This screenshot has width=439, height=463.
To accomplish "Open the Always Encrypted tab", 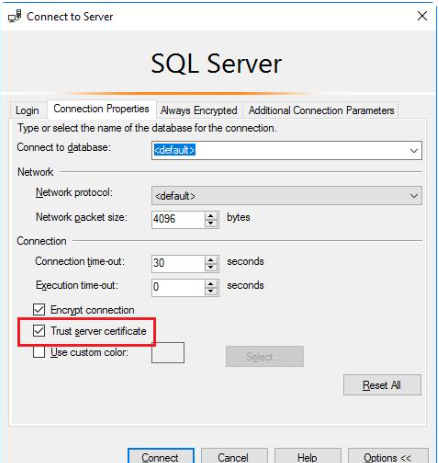I will coord(199,110).
